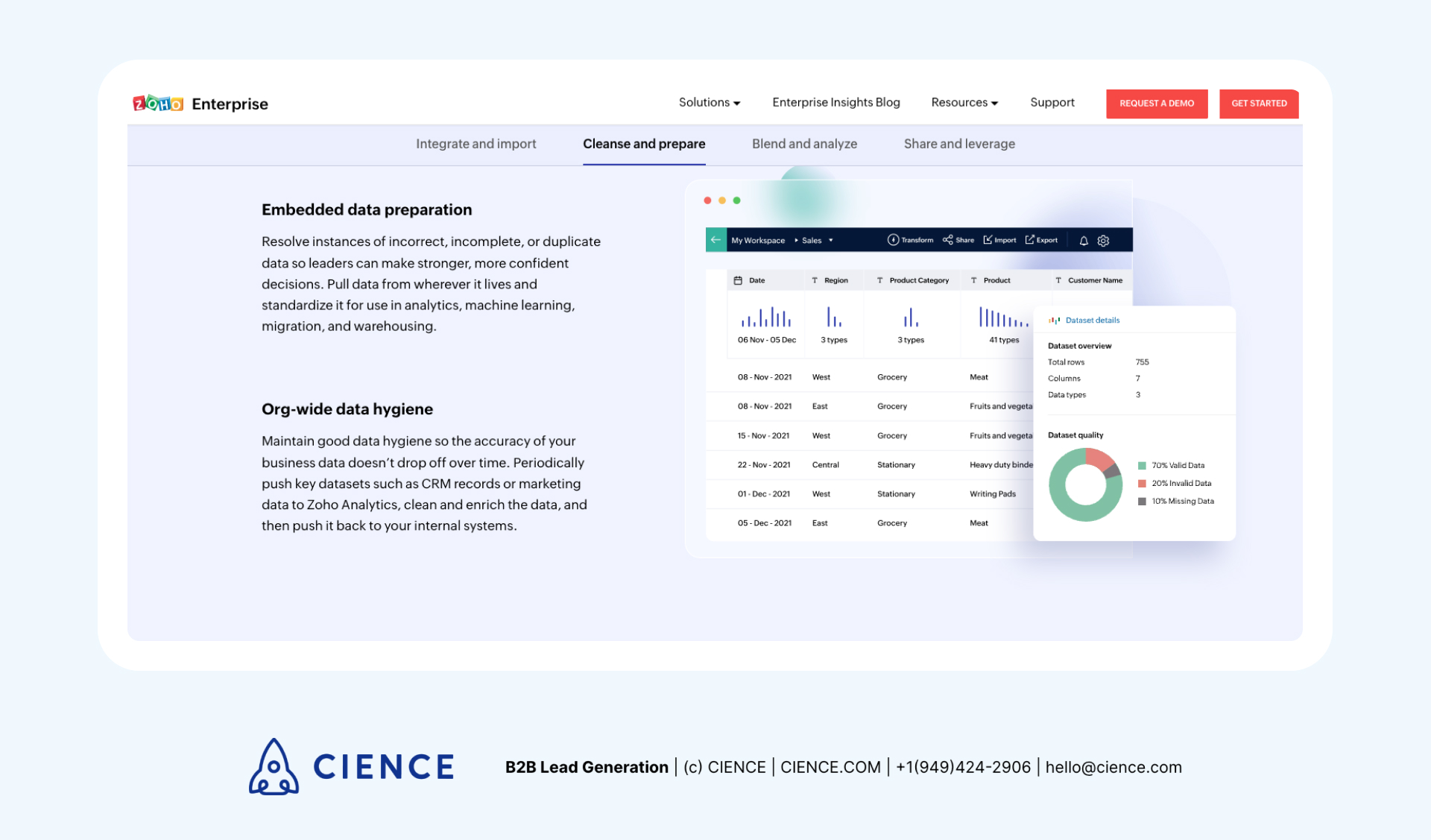Open the Enterprise Insights Blog link
Image resolution: width=1431 pixels, height=840 pixels.
pyautogui.click(x=835, y=102)
